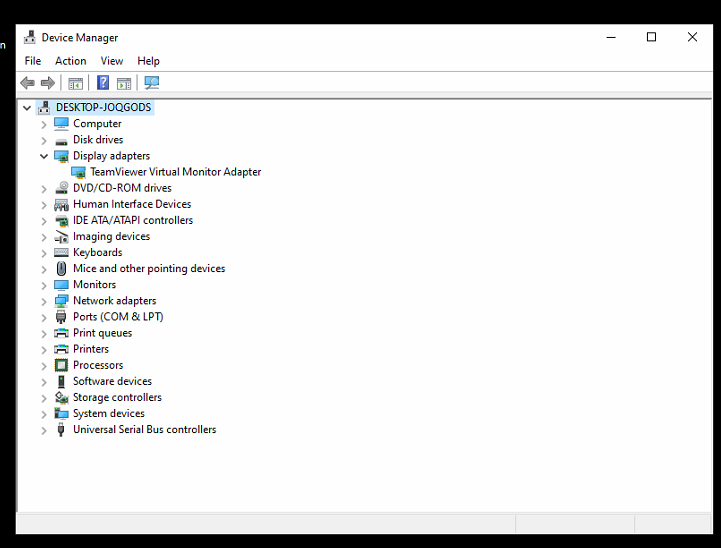Expand the Monitors chevron
721x548 pixels.
tap(44, 285)
